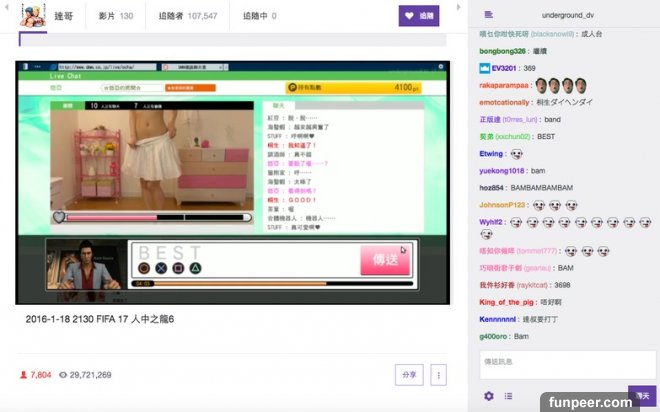Click the heart icon on the follow button
660x412 pixels.
pyautogui.click(x=409, y=16)
